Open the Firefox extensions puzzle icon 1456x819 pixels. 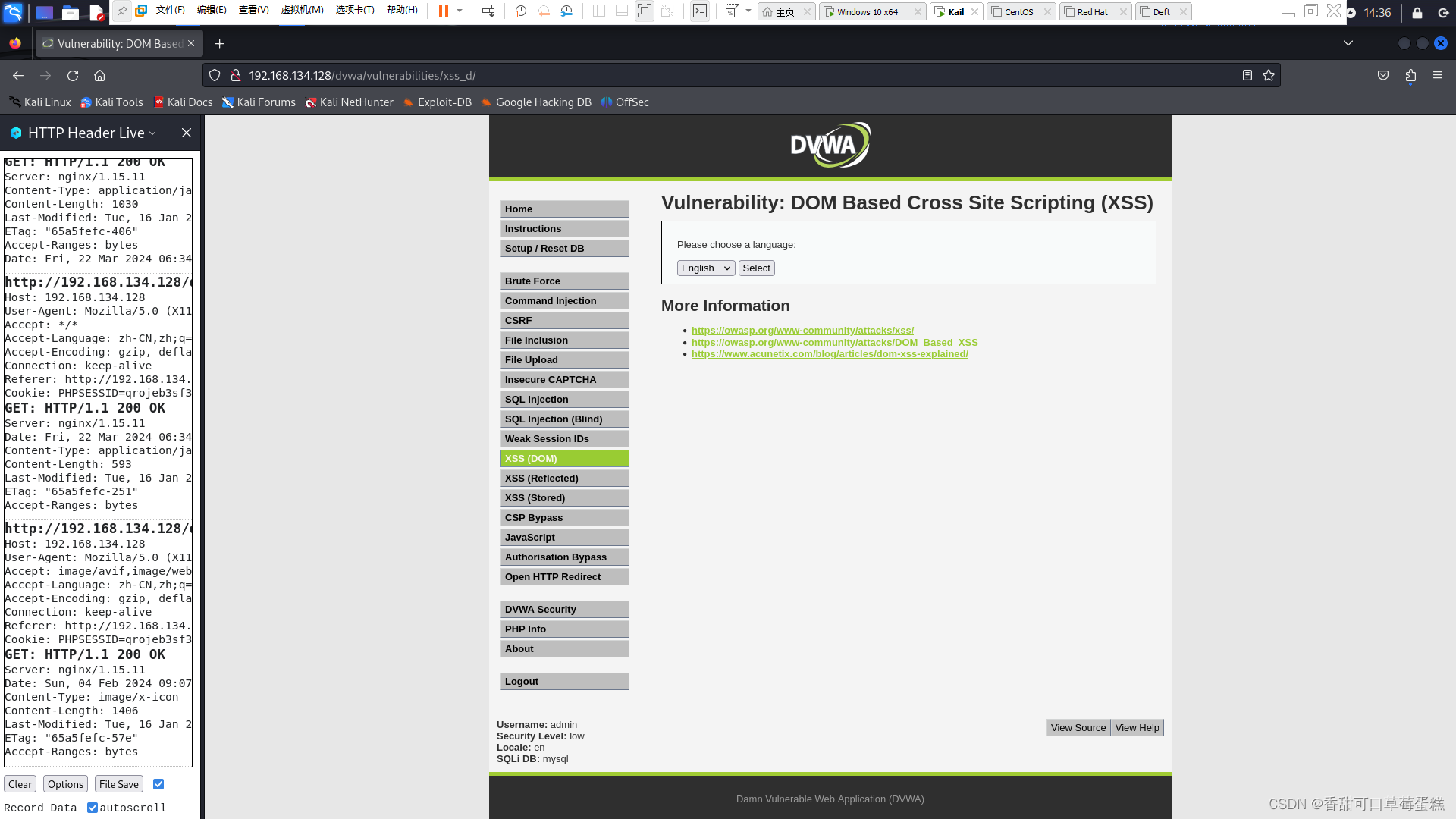1411,75
